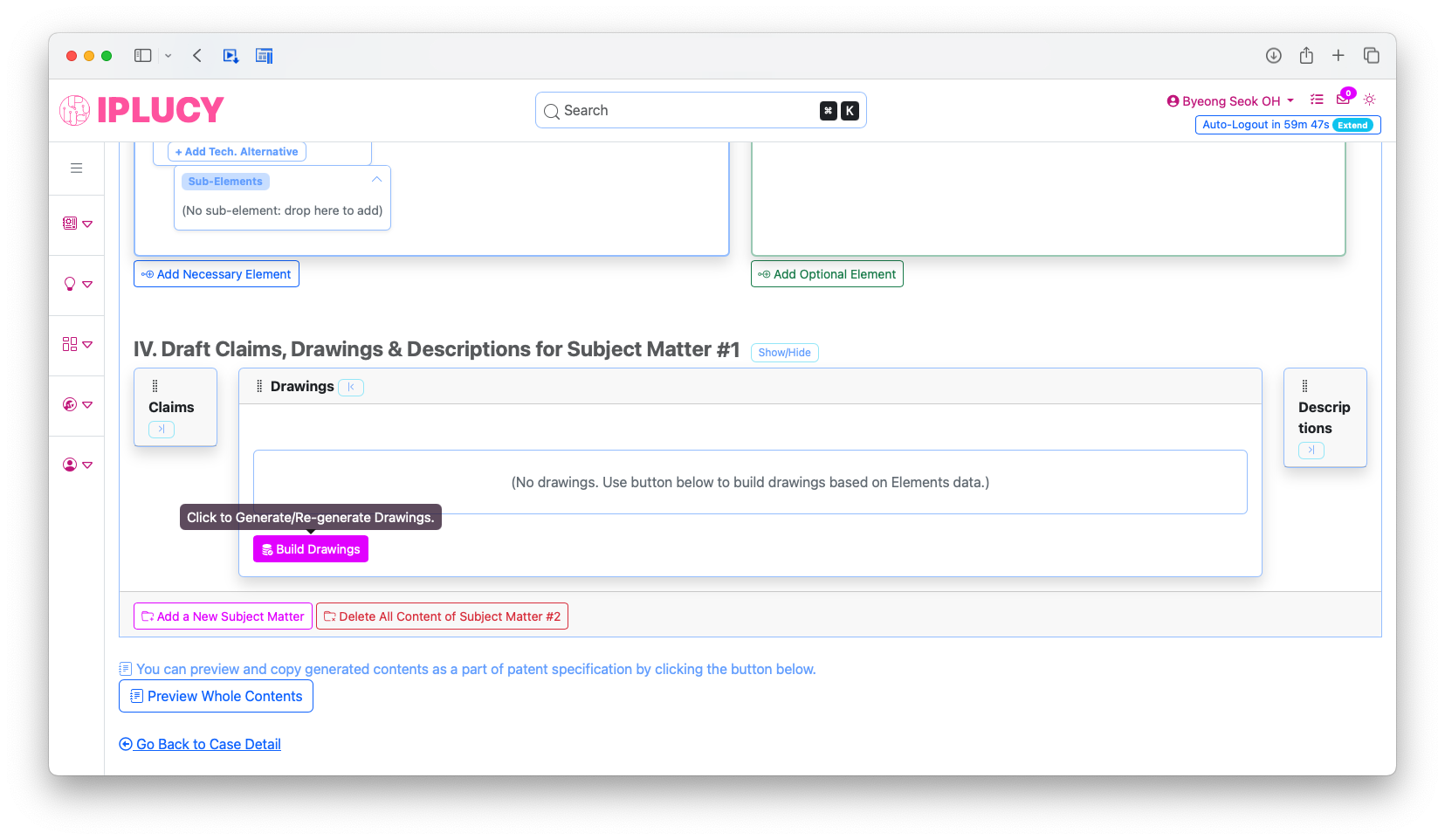Toggle the light/dark theme sun icon
This screenshot has height=840, width=1445.
(x=1370, y=100)
